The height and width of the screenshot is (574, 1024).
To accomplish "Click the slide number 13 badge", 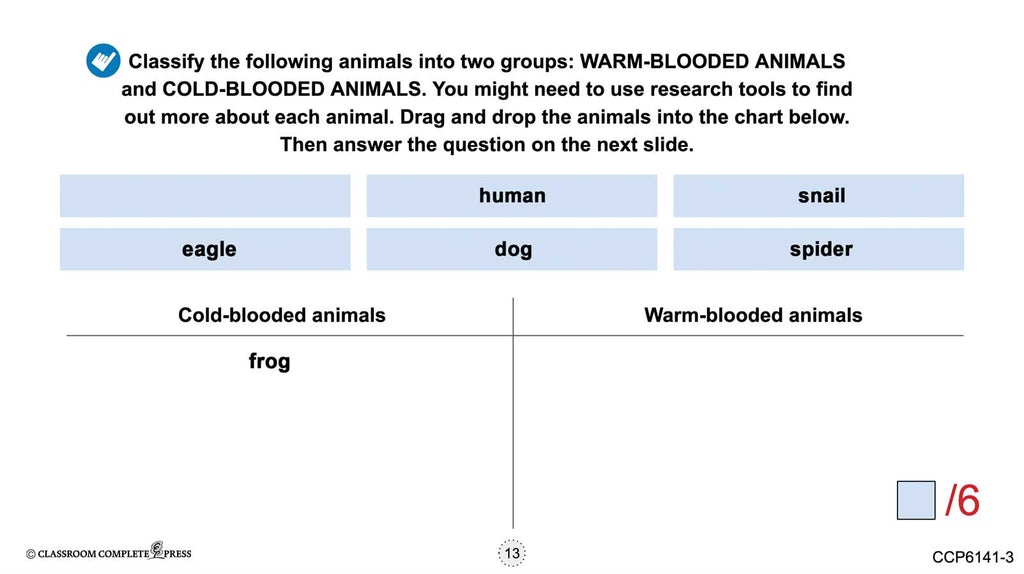I will click(x=512, y=553).
